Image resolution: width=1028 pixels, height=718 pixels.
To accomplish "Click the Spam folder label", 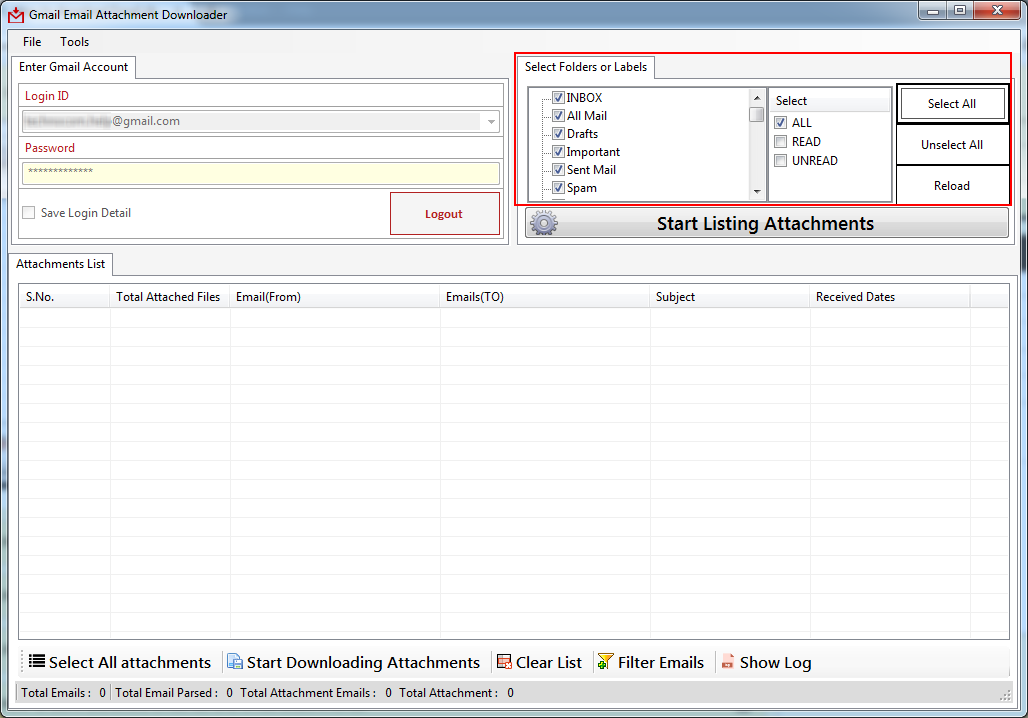I will click(582, 188).
